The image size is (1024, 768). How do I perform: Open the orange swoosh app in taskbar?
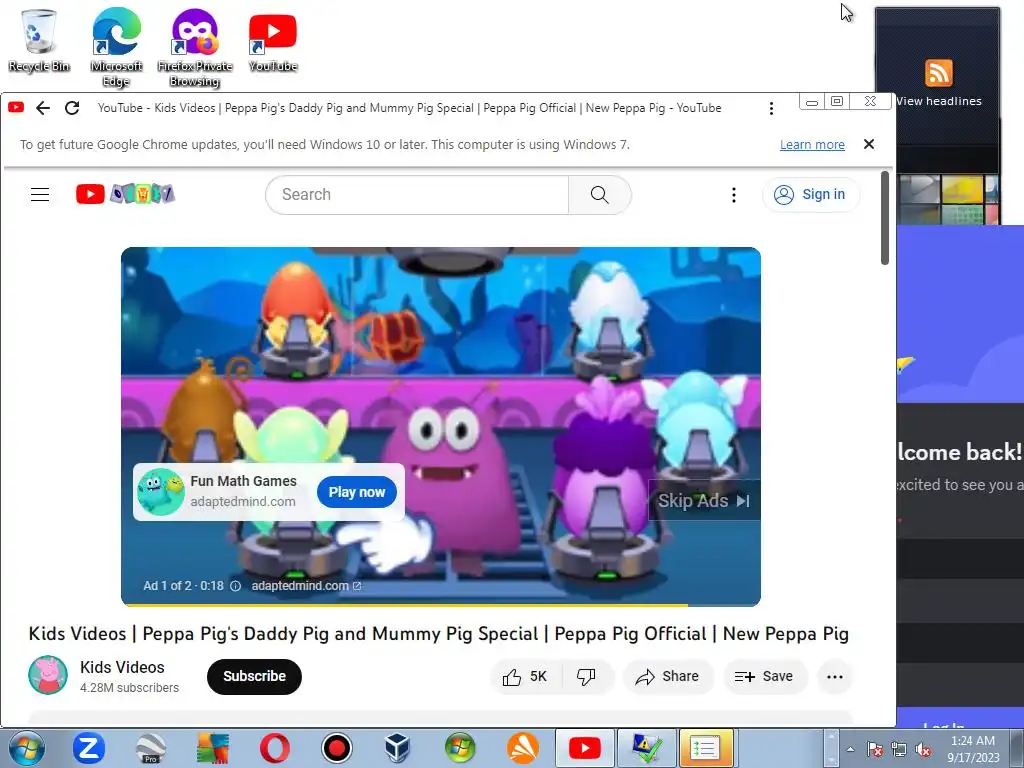tap(522, 748)
